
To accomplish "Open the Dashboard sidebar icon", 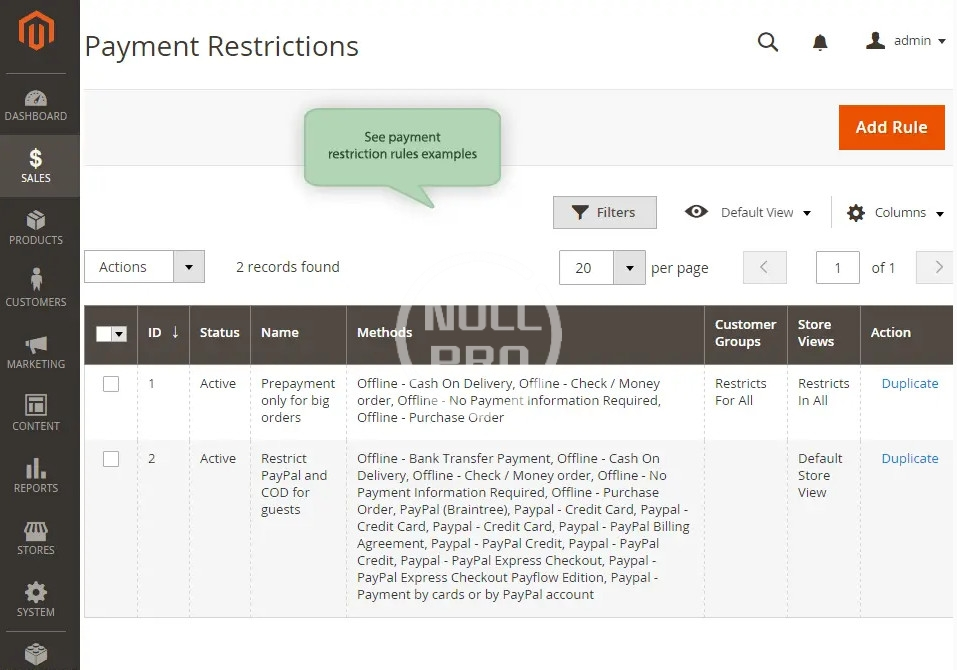I will point(36,105).
